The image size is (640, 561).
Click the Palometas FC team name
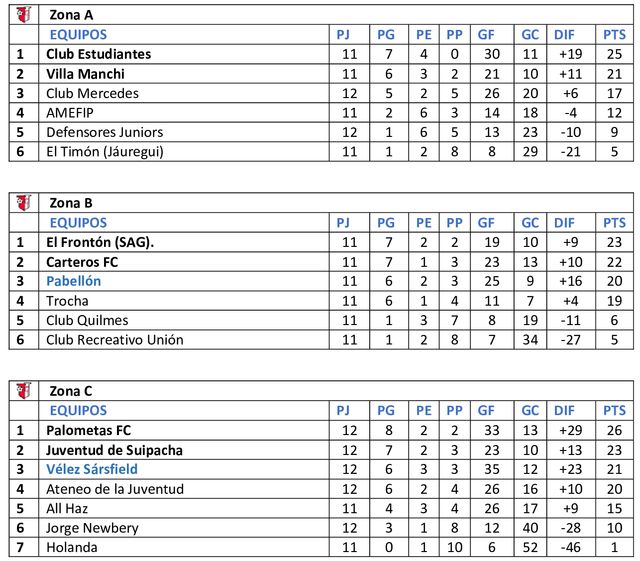click(x=89, y=430)
